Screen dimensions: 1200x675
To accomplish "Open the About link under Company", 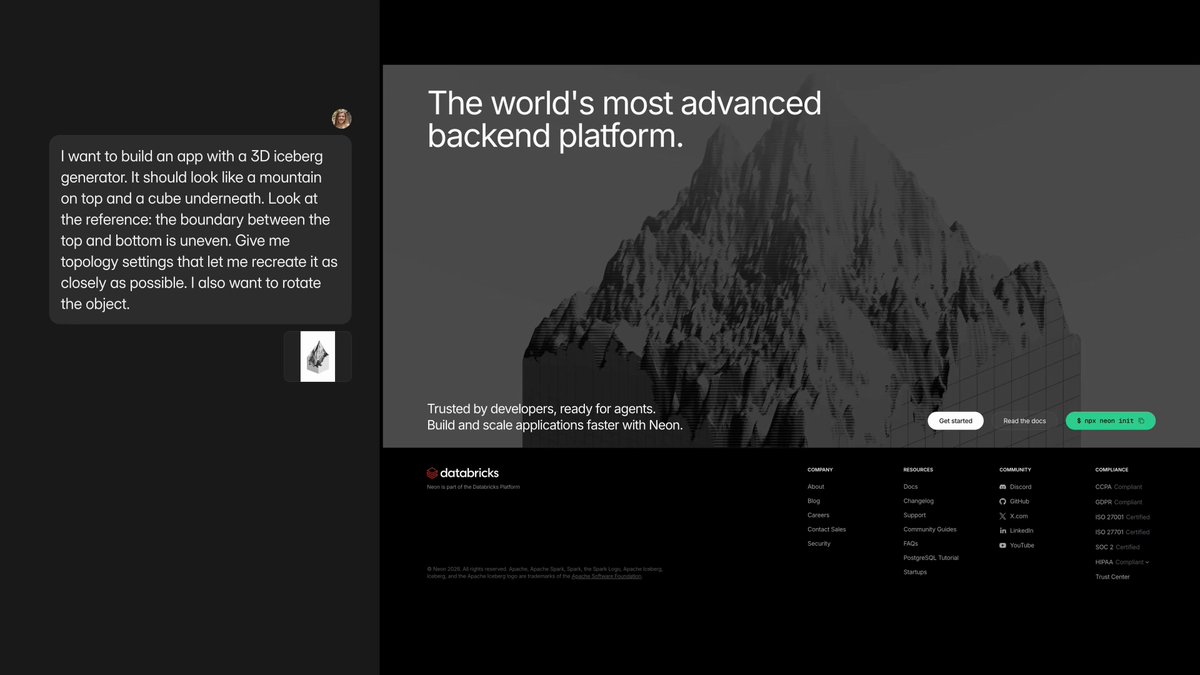I will [816, 487].
